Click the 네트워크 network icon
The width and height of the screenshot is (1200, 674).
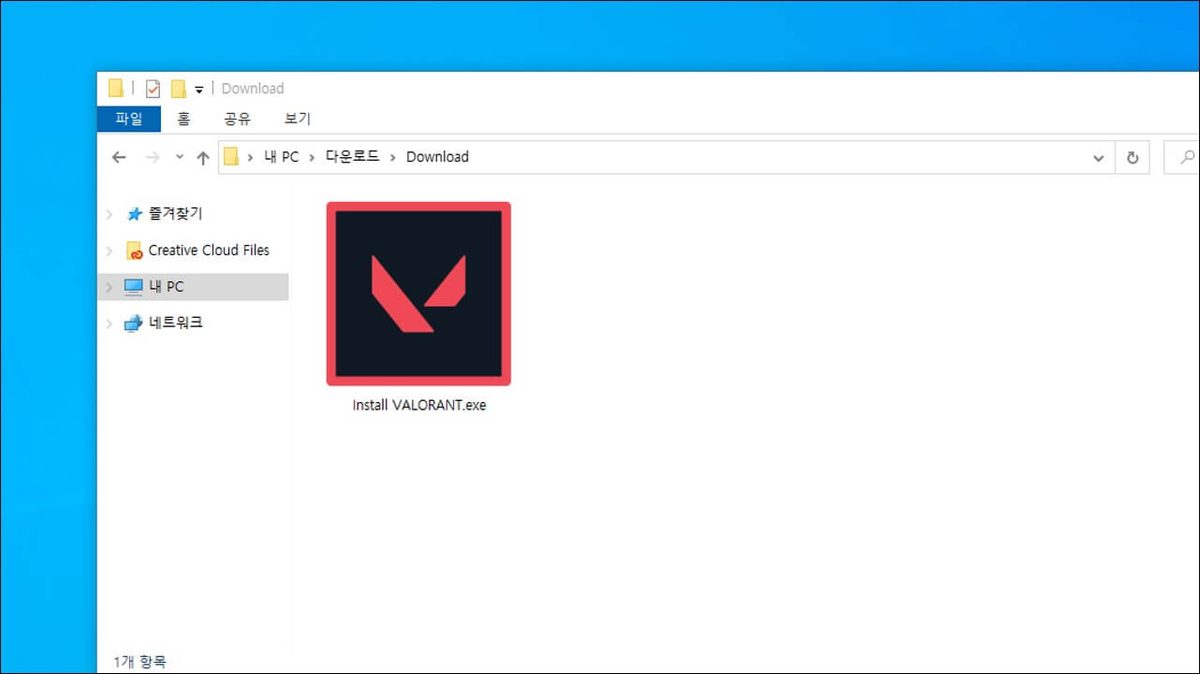133,323
